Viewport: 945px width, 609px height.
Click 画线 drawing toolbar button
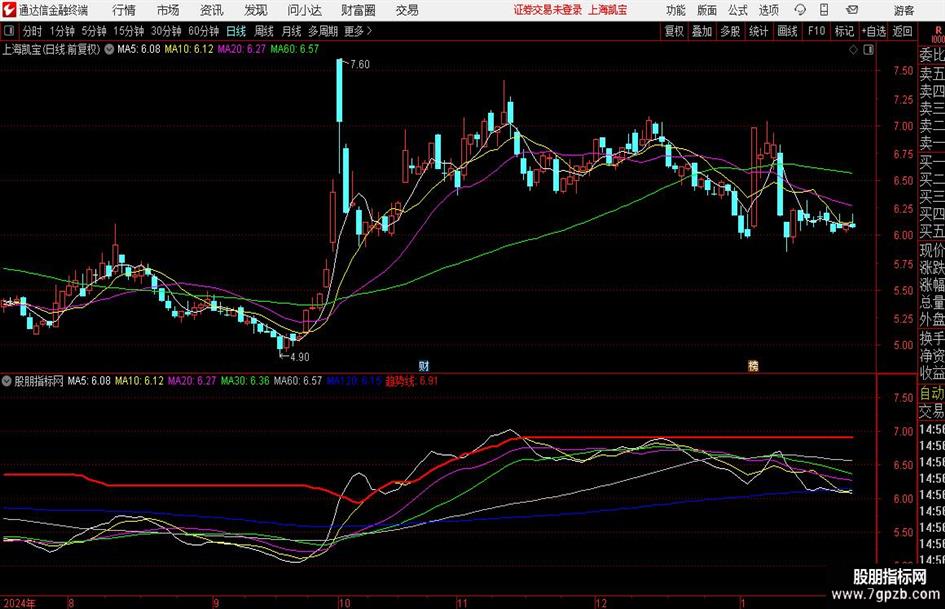pos(788,31)
